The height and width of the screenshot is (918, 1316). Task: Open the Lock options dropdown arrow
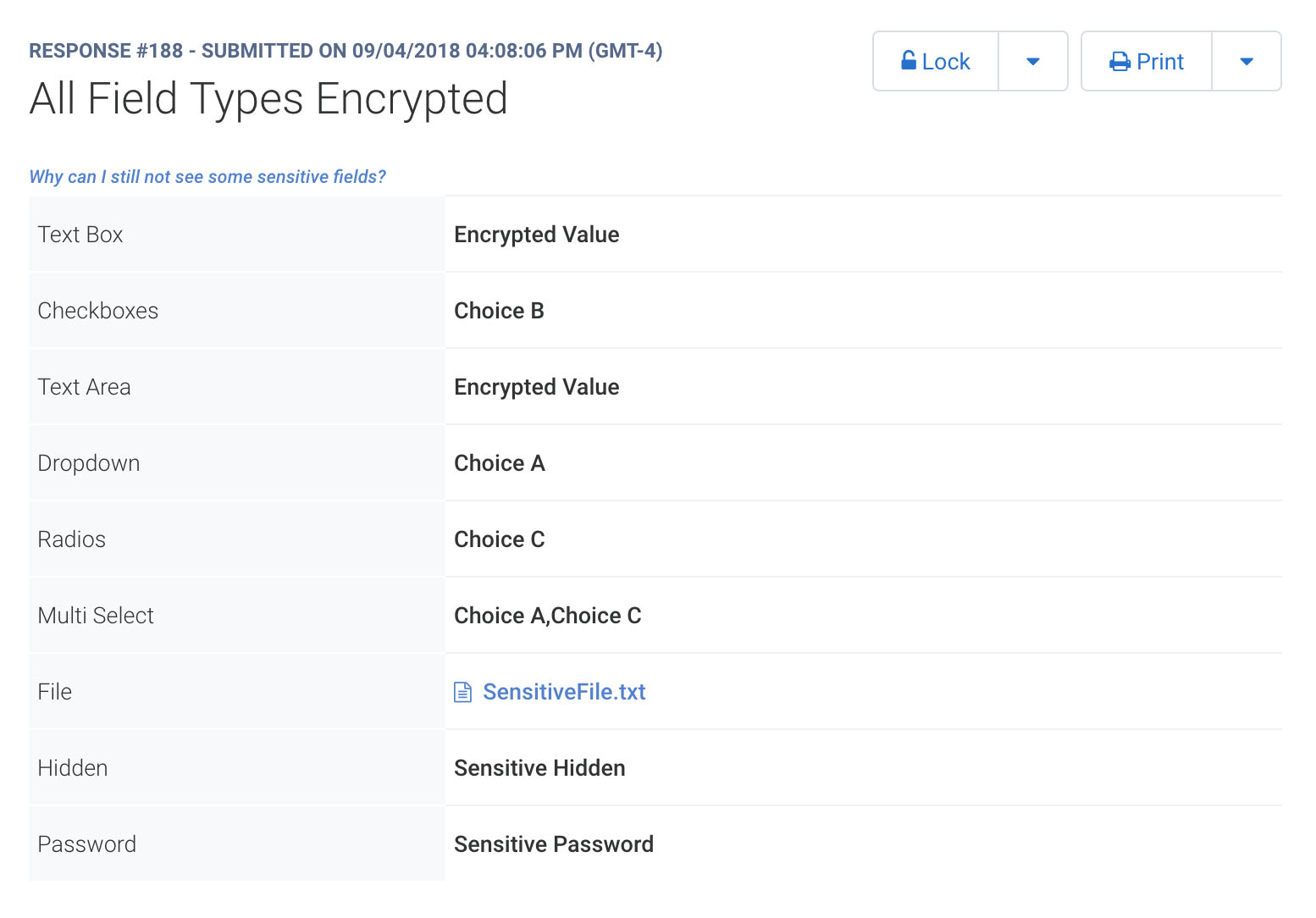[1033, 61]
